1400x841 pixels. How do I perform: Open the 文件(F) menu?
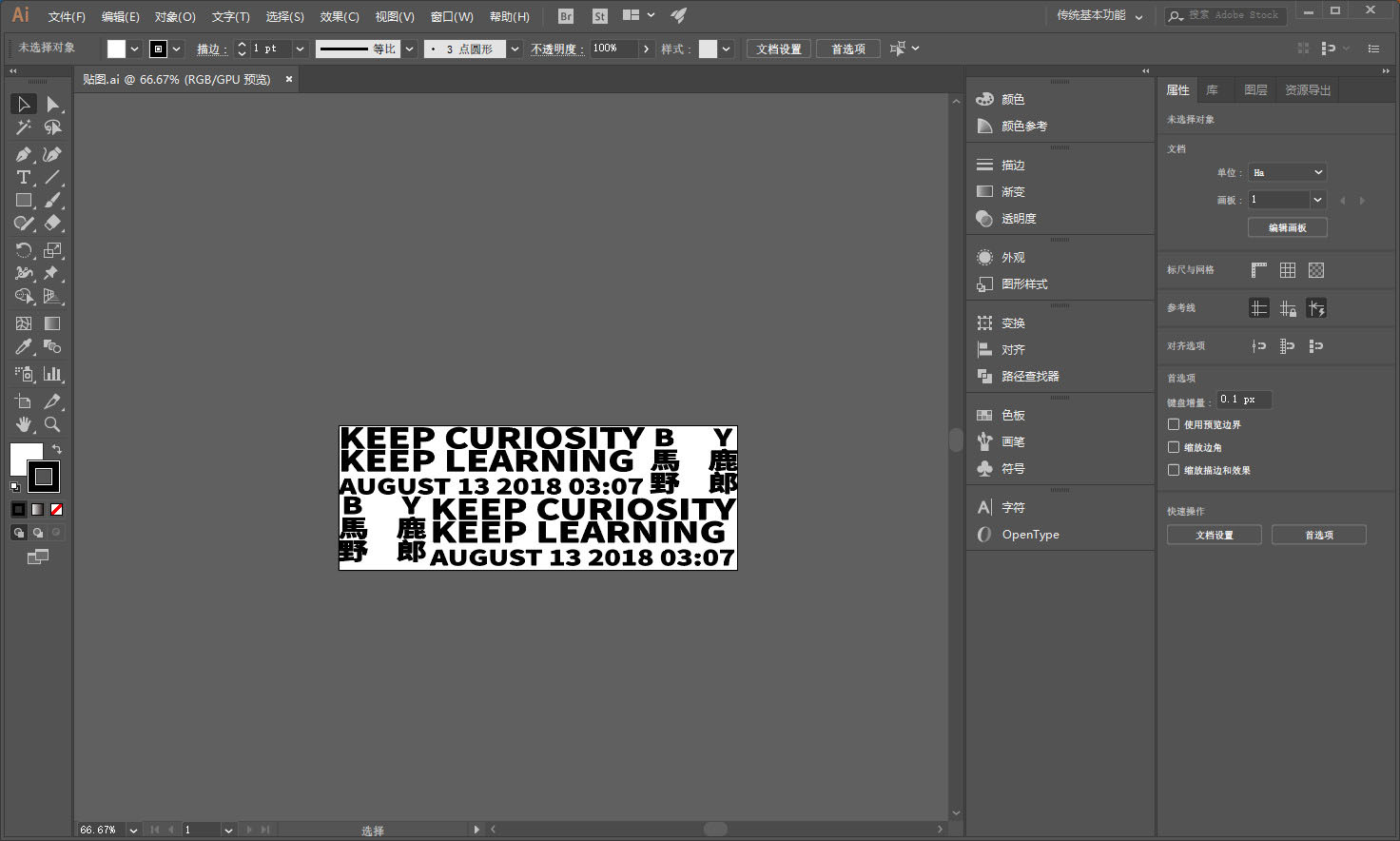(x=67, y=16)
